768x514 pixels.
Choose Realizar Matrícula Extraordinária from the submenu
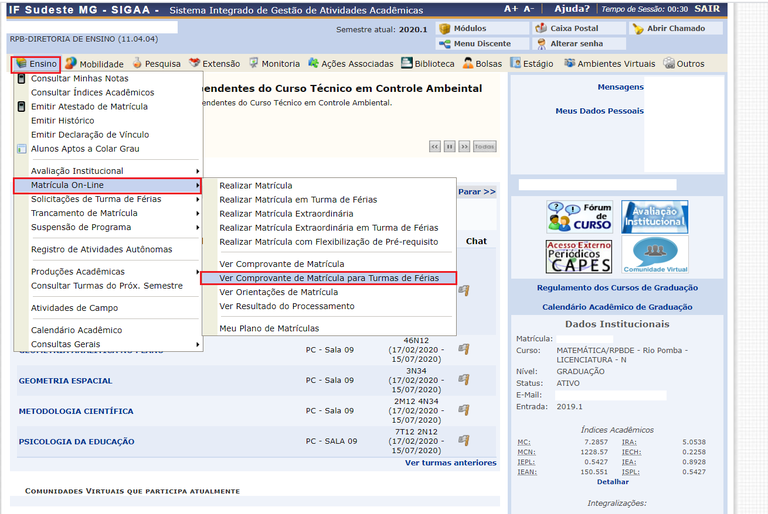286,214
